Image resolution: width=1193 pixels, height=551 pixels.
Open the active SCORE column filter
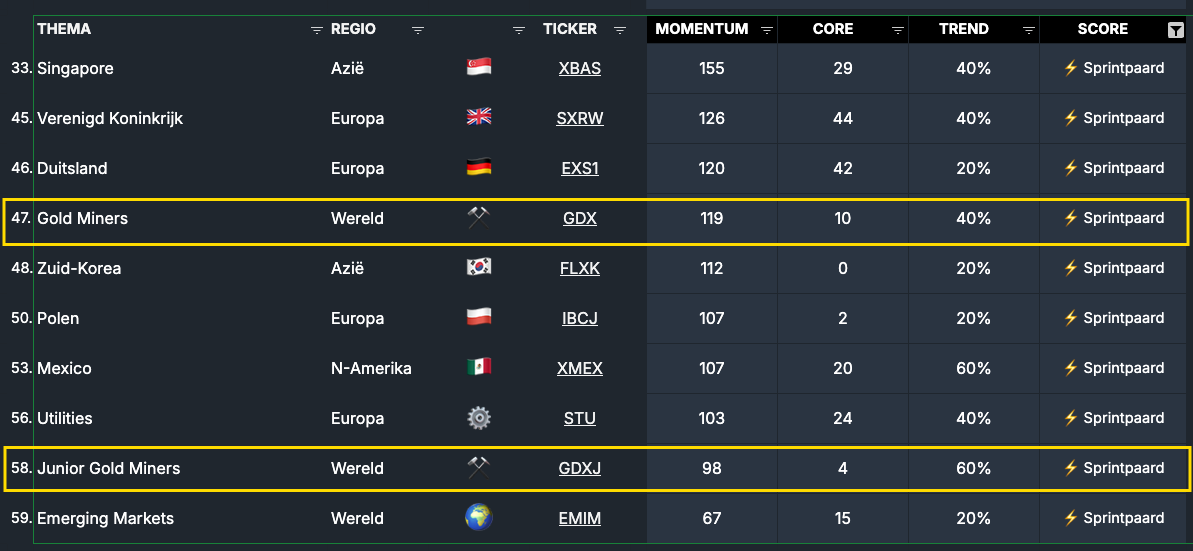1175,30
